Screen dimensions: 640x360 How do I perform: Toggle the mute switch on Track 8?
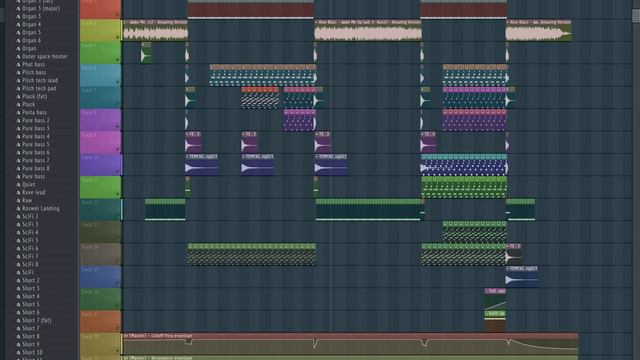pos(118,127)
